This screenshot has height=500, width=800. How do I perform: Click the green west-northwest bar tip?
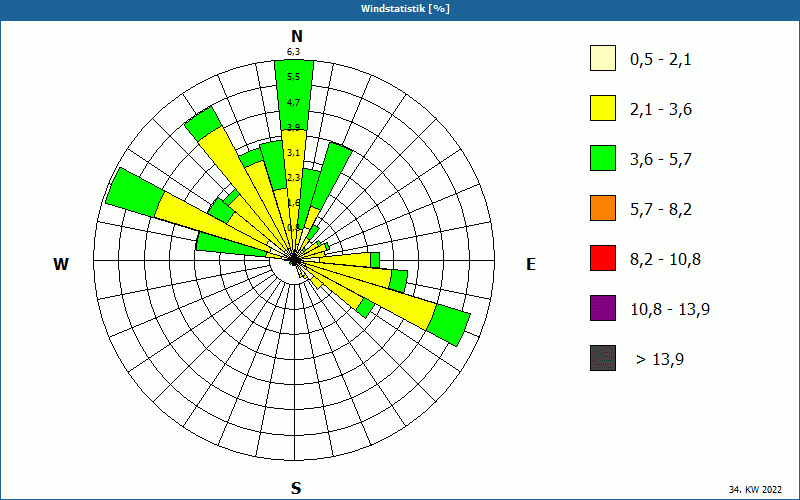(x=135, y=193)
